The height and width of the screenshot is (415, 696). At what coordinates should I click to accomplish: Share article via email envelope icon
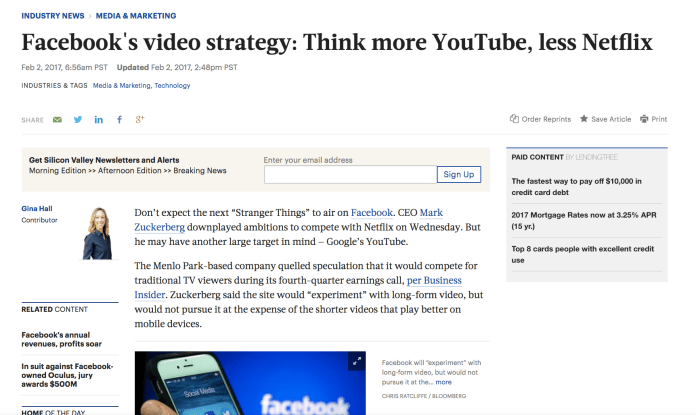point(57,120)
